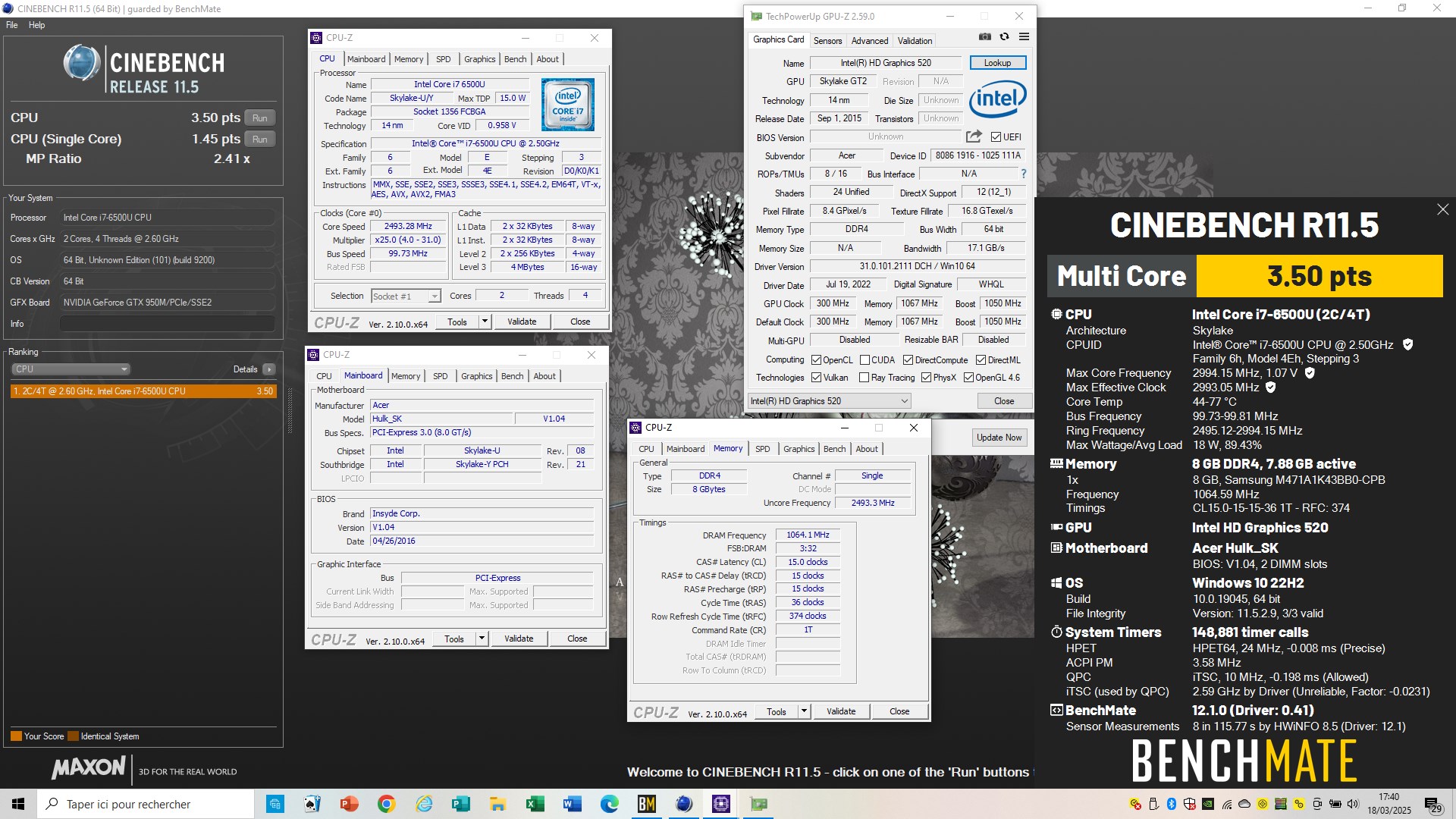Click the GPU-Z refresh icon
This screenshot has height=819, width=1456.
1004,36
